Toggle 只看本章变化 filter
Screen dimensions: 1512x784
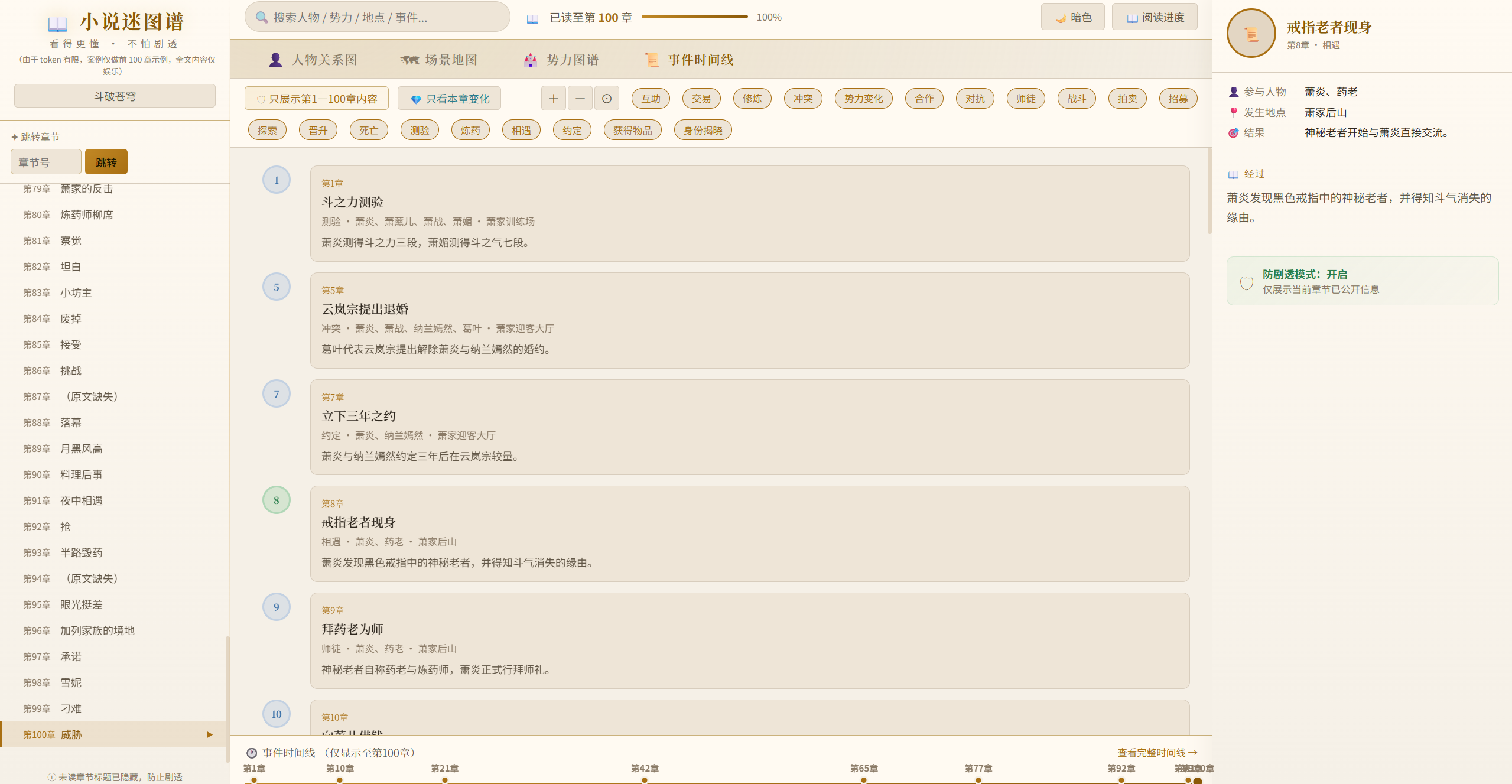click(x=449, y=99)
